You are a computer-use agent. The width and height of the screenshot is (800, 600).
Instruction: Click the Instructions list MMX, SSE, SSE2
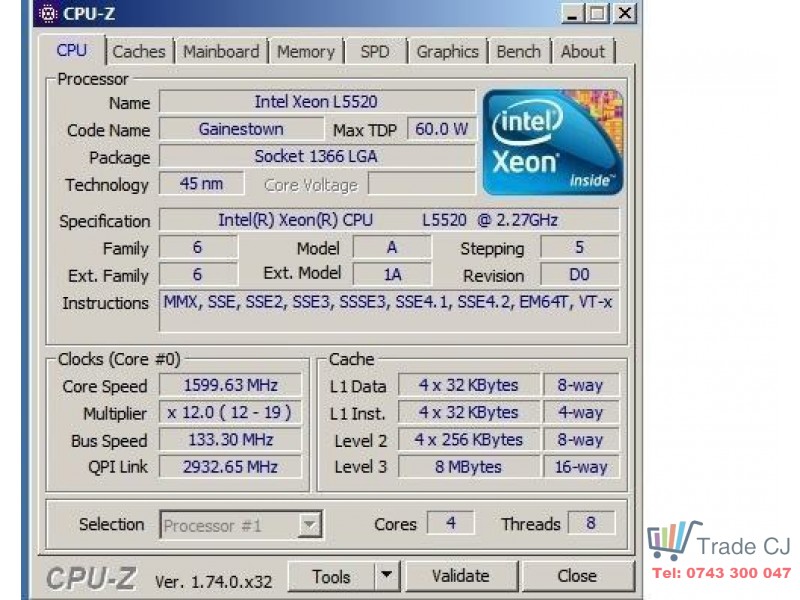[389, 311]
